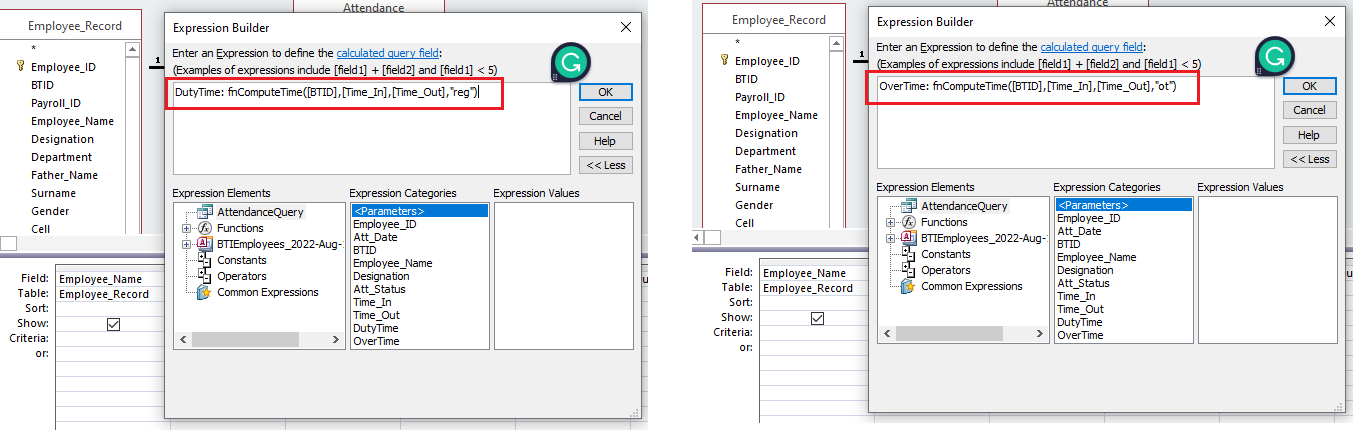Click OK in left Expression Builder

coord(605,92)
